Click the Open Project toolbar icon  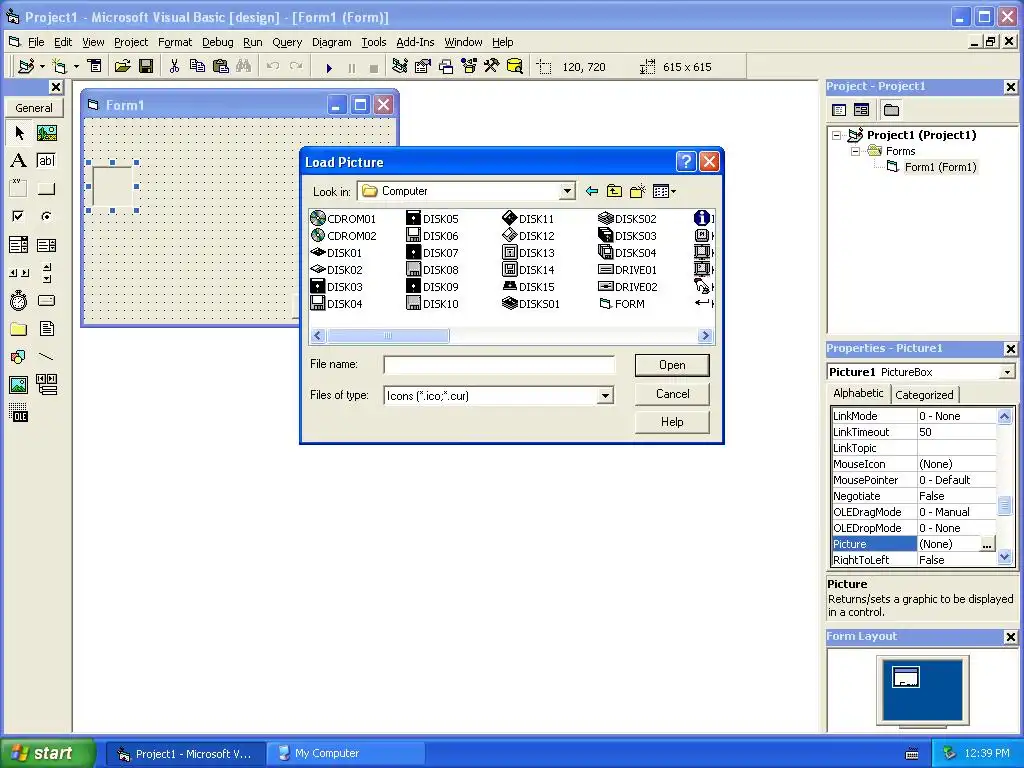pos(123,67)
